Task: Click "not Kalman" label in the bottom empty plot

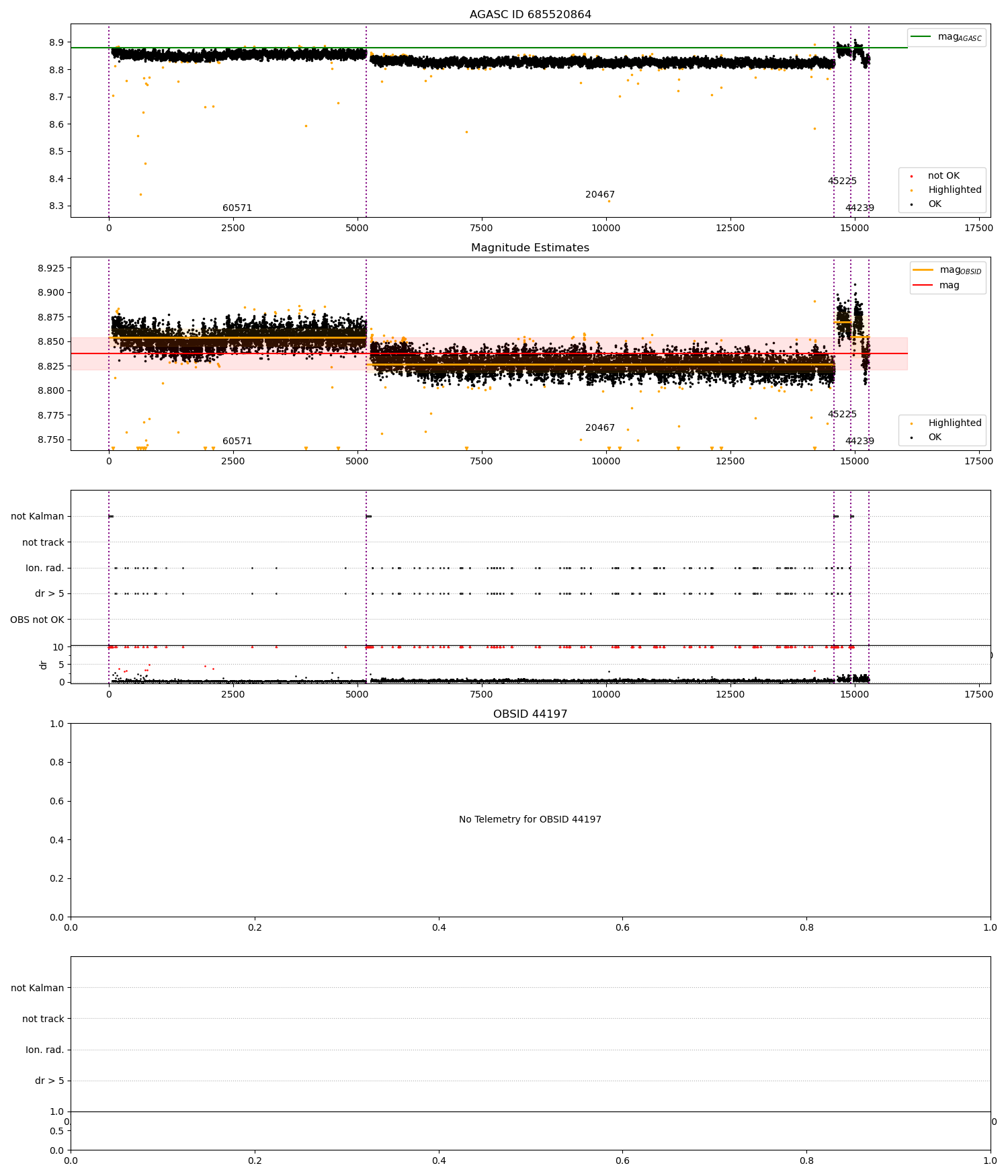Action: [38, 989]
